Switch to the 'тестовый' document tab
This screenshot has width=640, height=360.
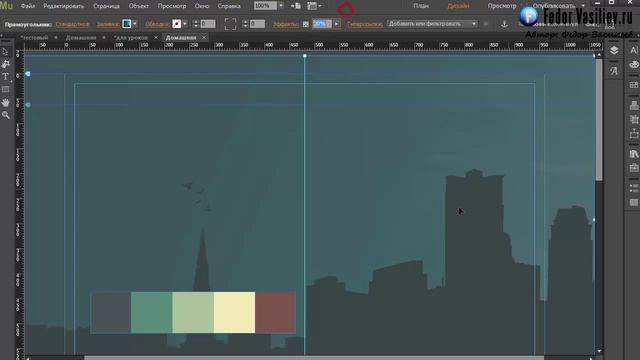(x=34, y=38)
